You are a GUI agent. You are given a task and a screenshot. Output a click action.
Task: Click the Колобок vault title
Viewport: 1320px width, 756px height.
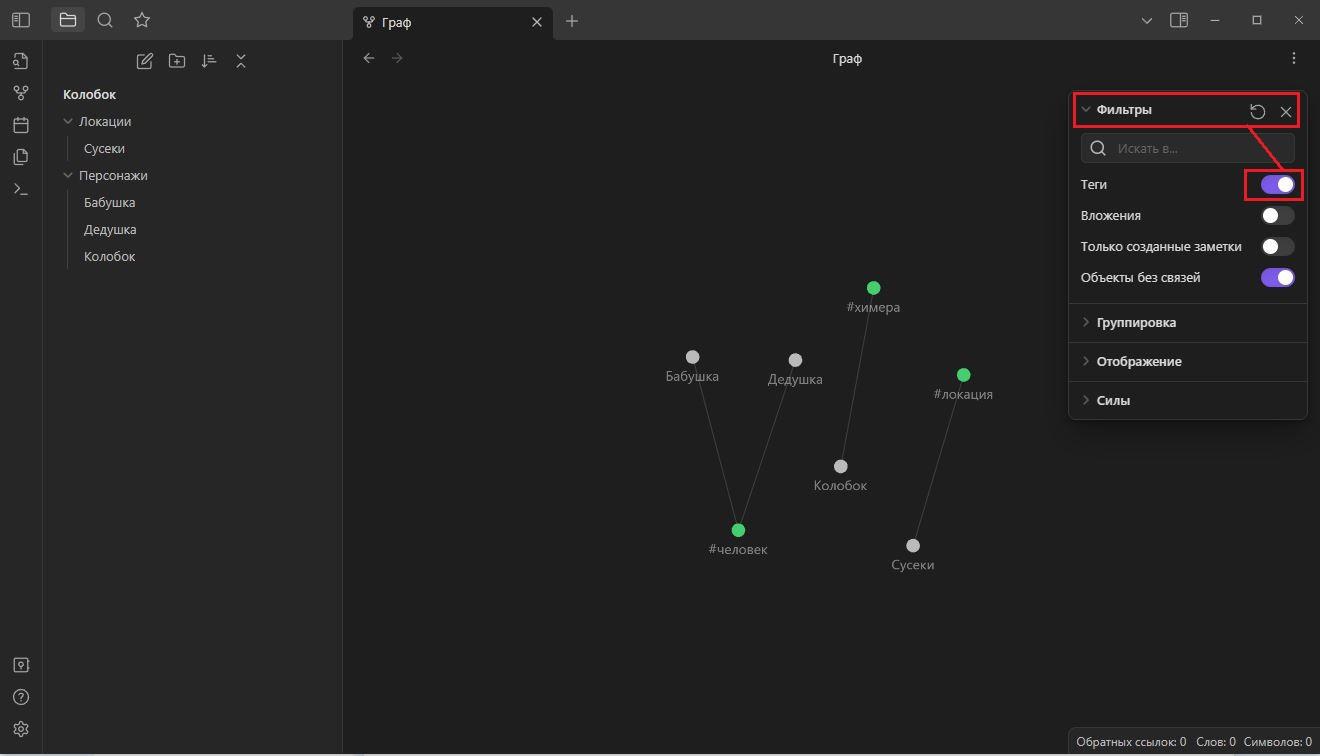click(x=89, y=95)
